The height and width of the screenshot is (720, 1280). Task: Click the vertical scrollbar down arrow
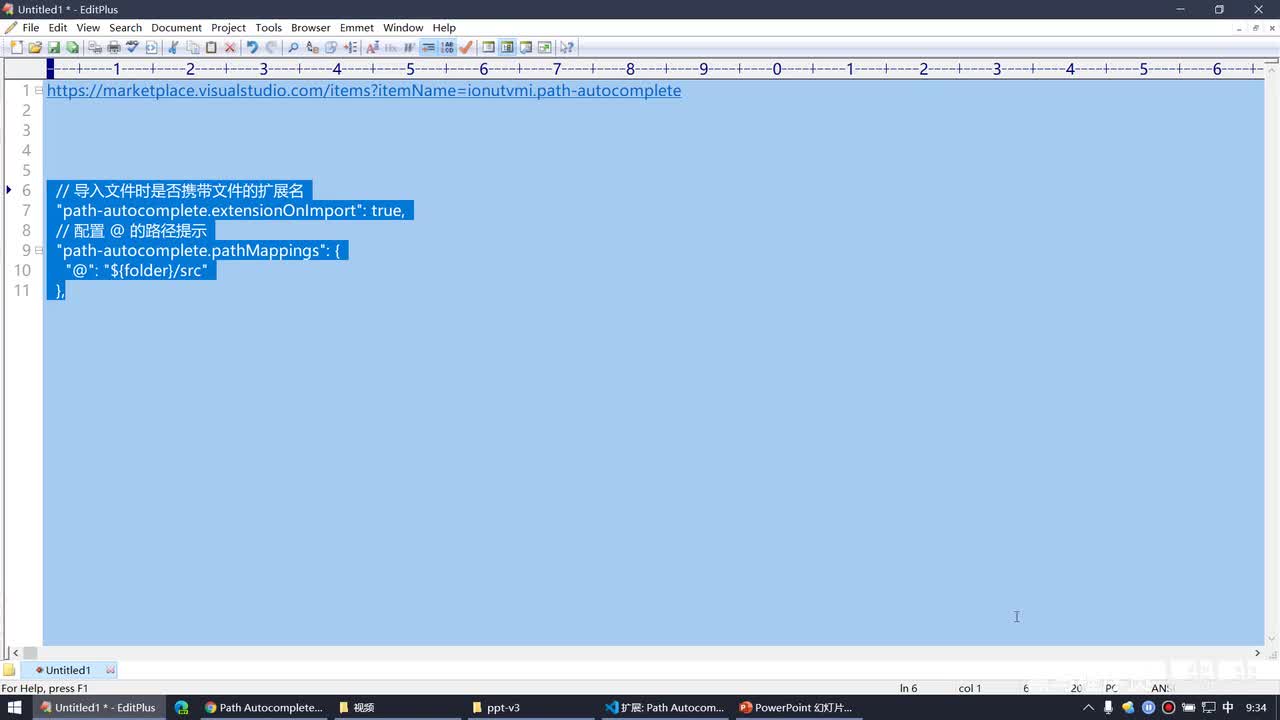click(1272, 638)
